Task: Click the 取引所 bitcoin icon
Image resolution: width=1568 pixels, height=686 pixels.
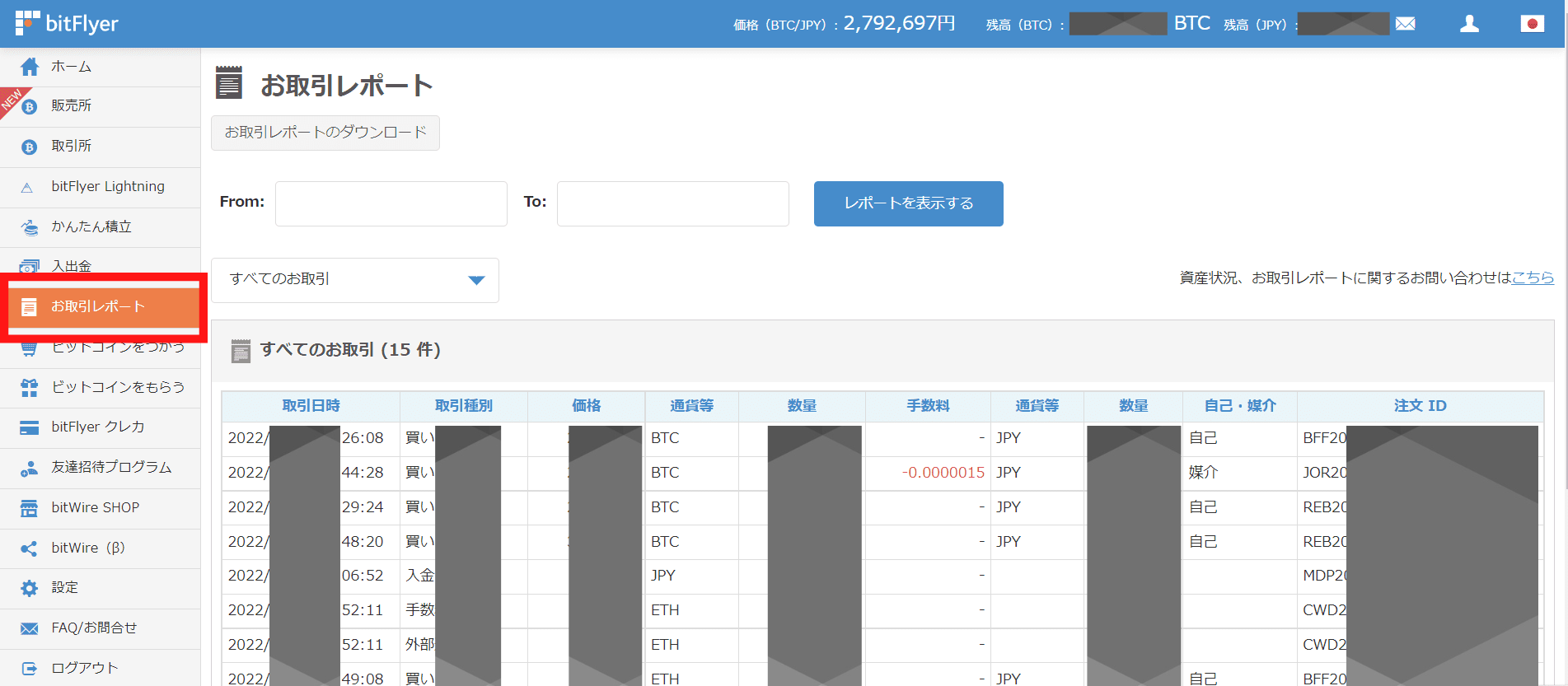Action: [30, 147]
